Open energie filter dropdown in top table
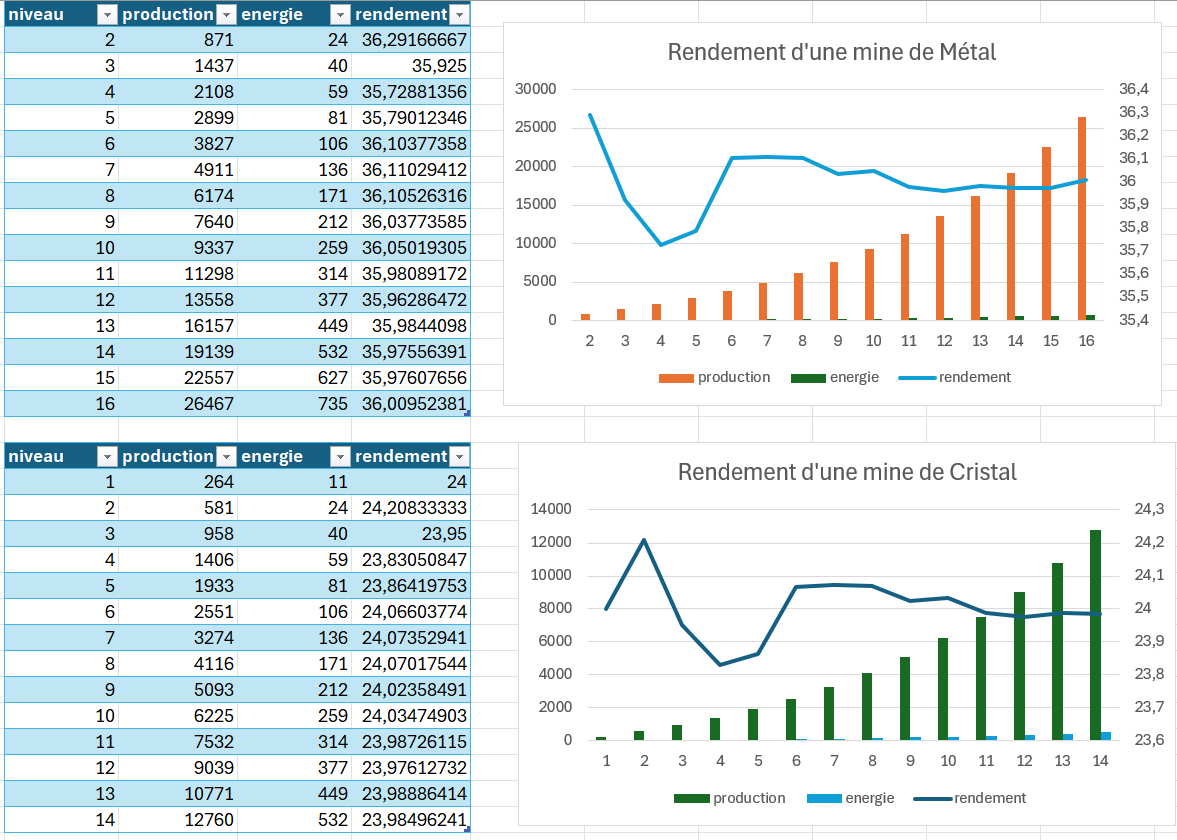This screenshot has height=840, width=1177. click(340, 14)
